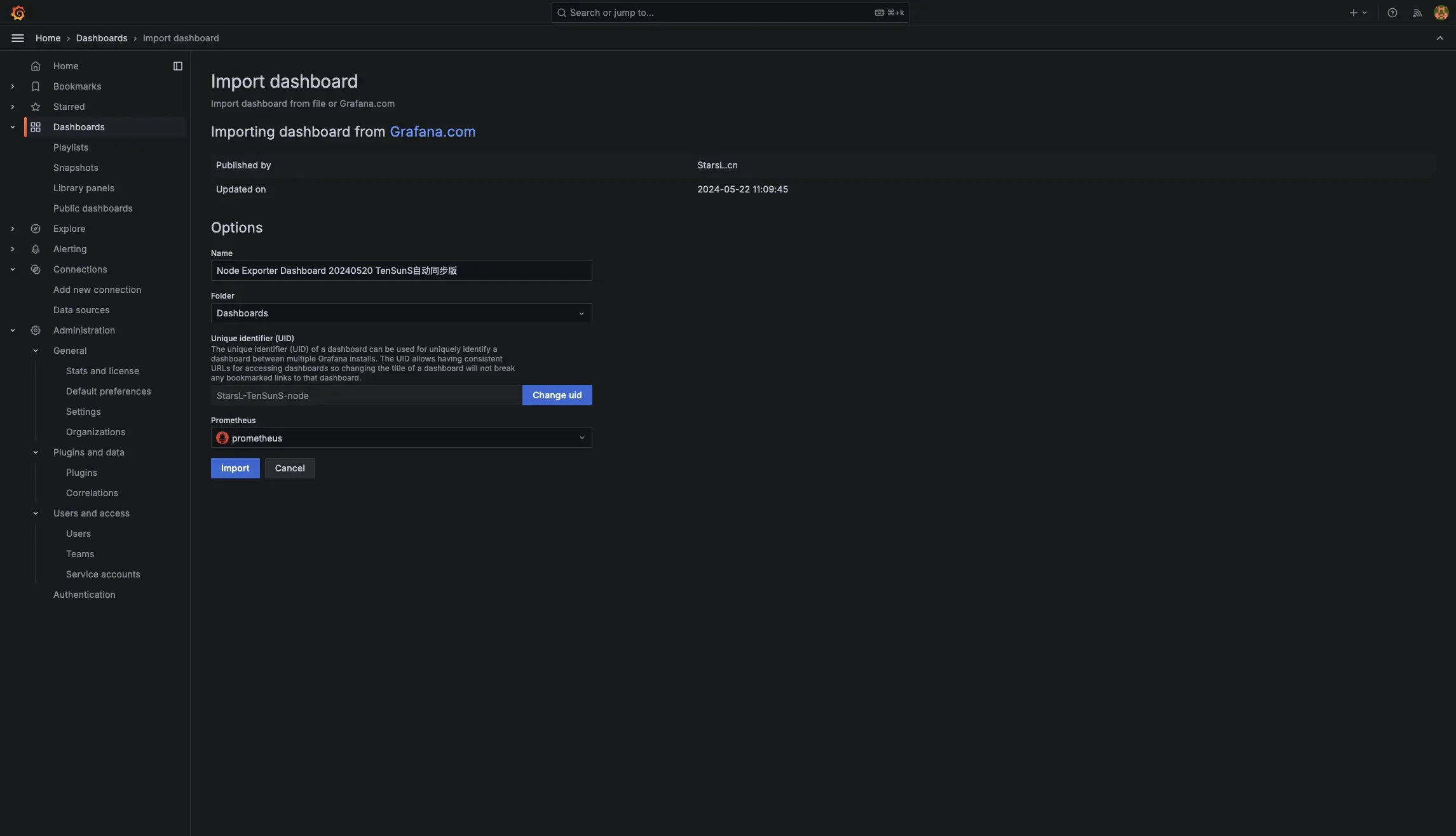Go to Dashboards in breadcrumb
The height and width of the screenshot is (836, 1456).
[102, 38]
